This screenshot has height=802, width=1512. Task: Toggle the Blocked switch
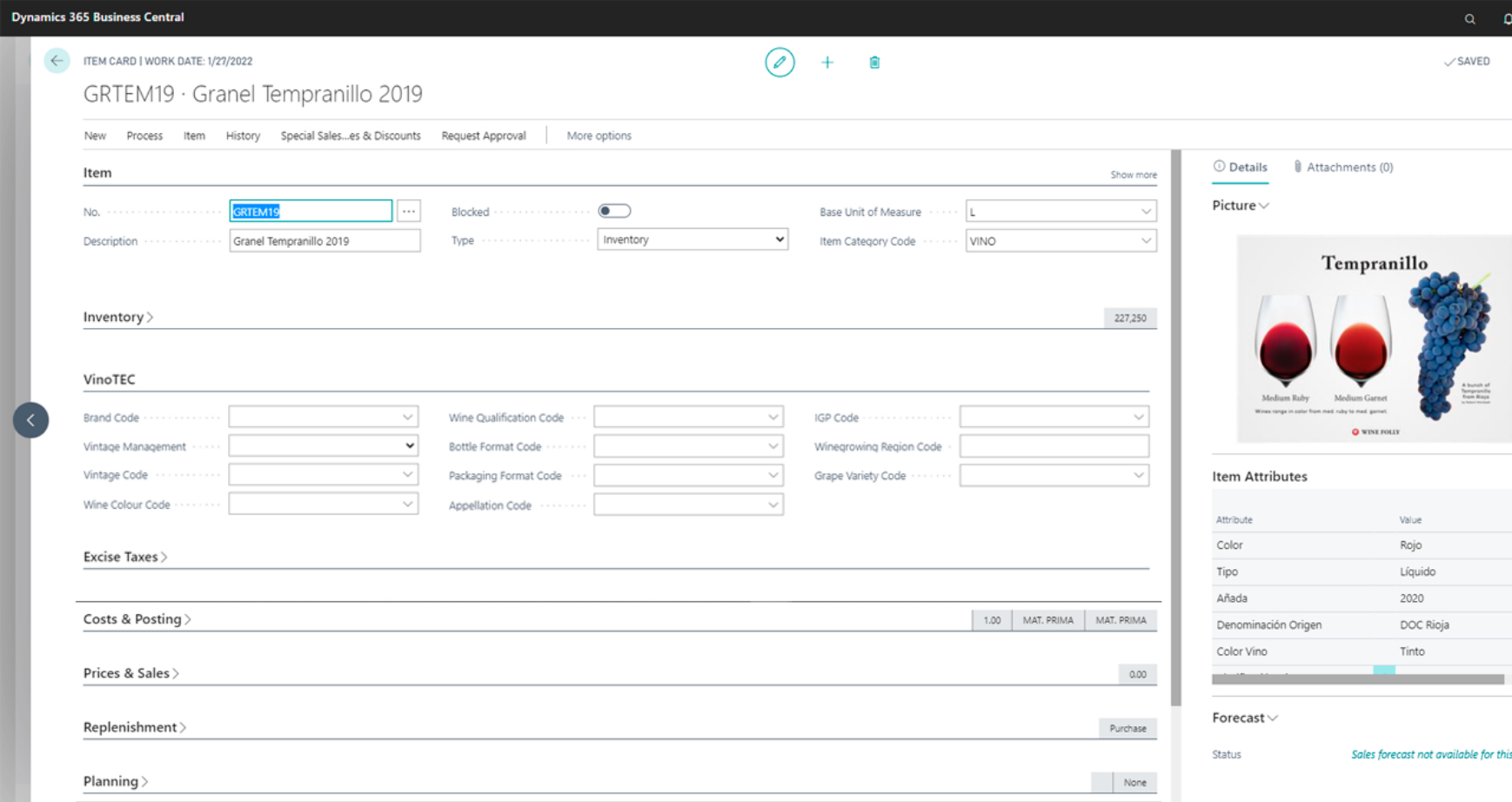pos(614,211)
